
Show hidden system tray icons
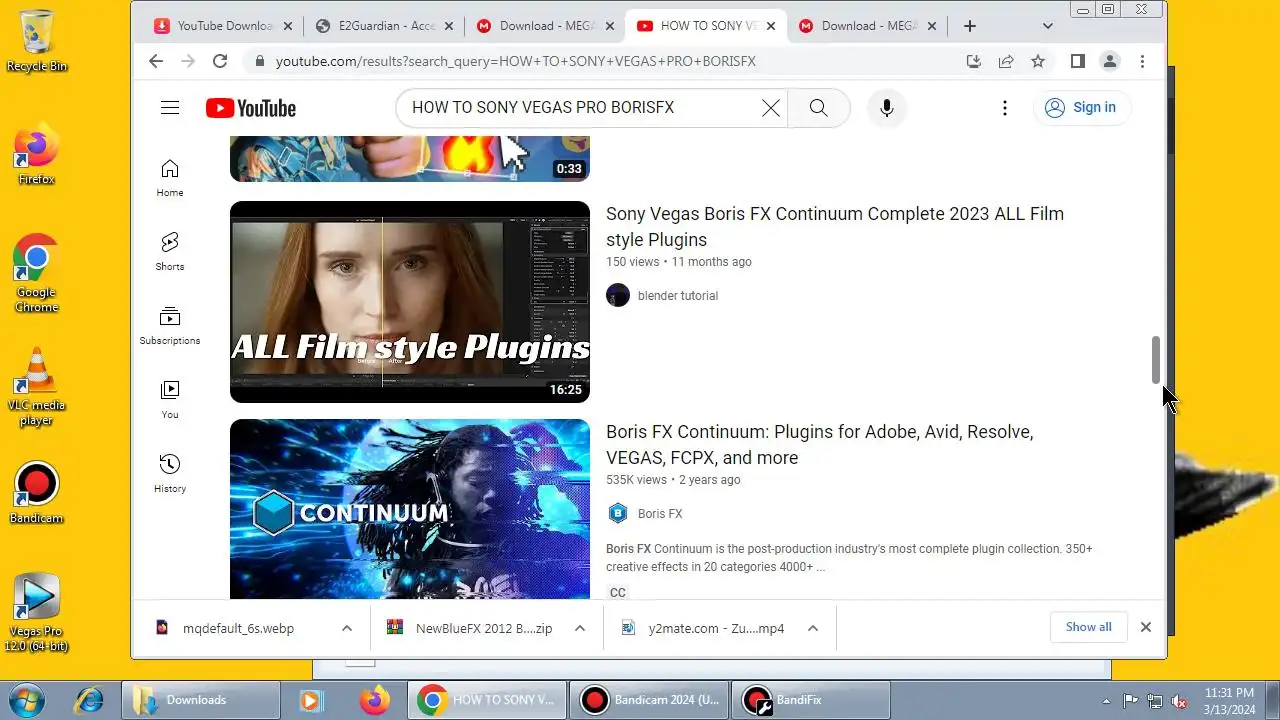pos(1106,700)
